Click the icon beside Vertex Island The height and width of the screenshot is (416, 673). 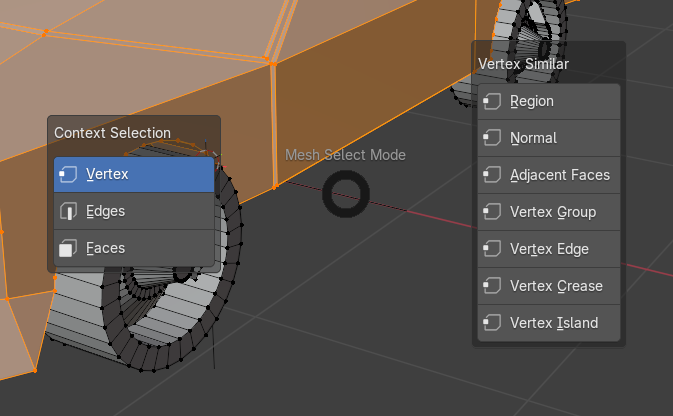[492, 323]
